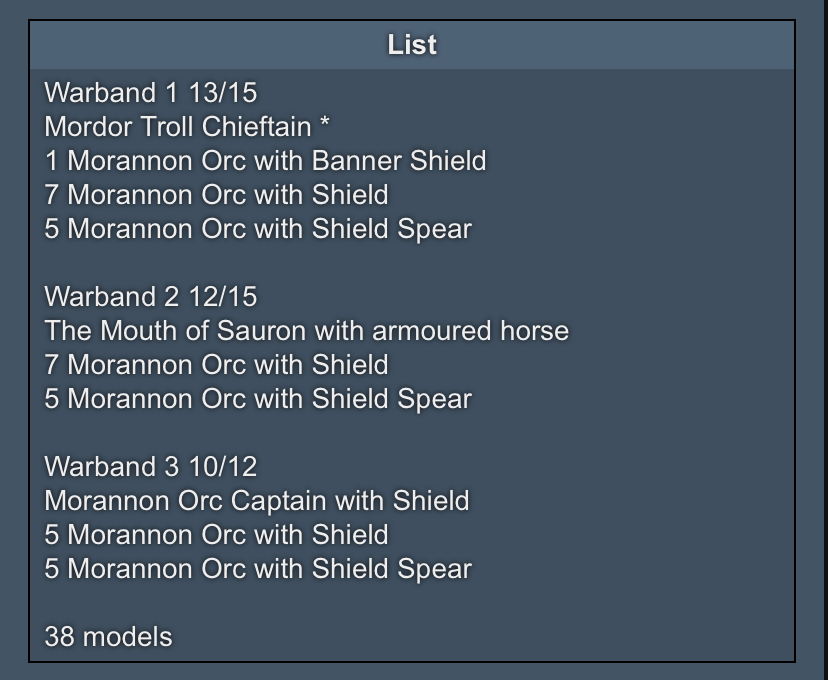Click the List panel header
The height and width of the screenshot is (680, 828).
point(412,45)
